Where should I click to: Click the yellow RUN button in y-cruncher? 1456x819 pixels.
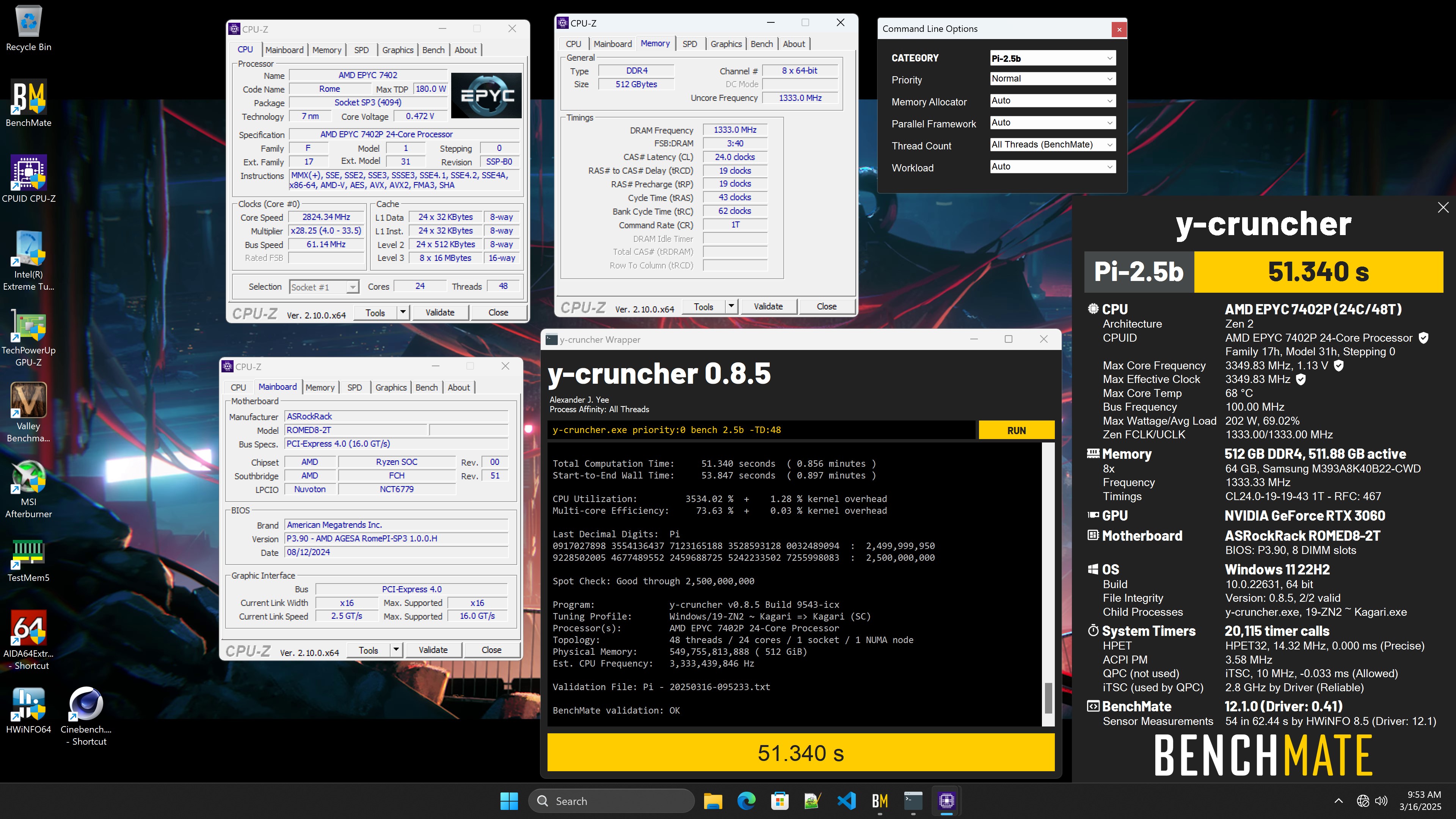(1016, 430)
